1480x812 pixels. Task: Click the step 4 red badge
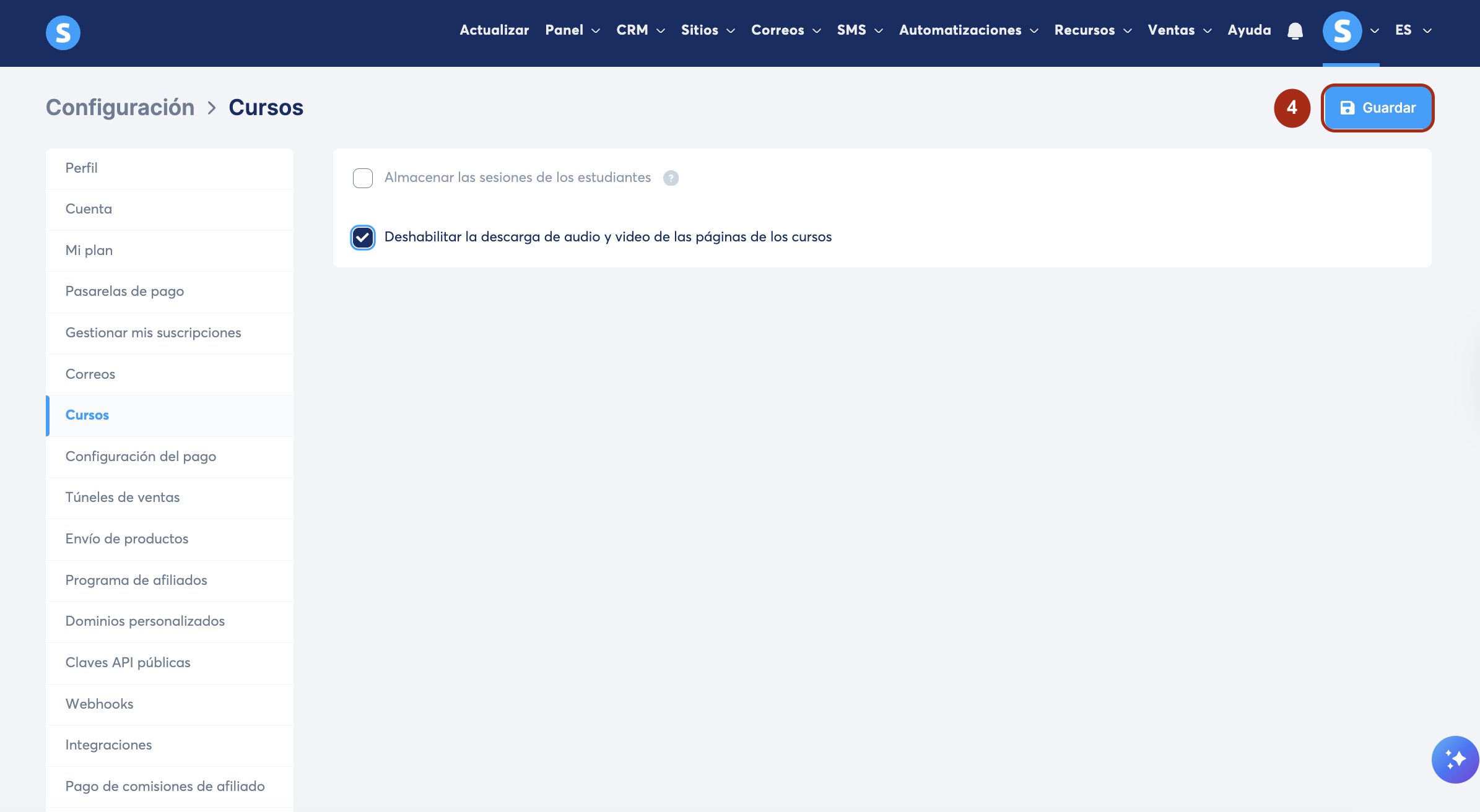coord(1292,108)
